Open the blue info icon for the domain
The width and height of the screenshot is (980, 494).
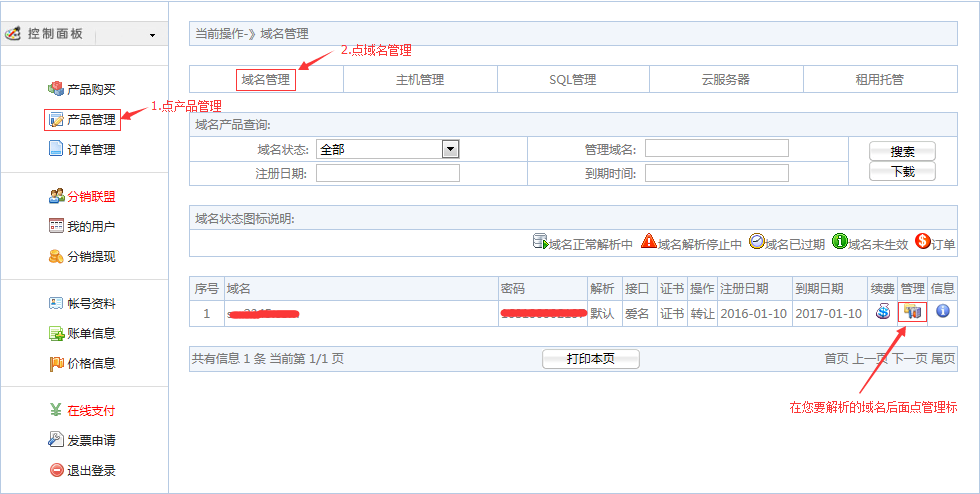(942, 312)
